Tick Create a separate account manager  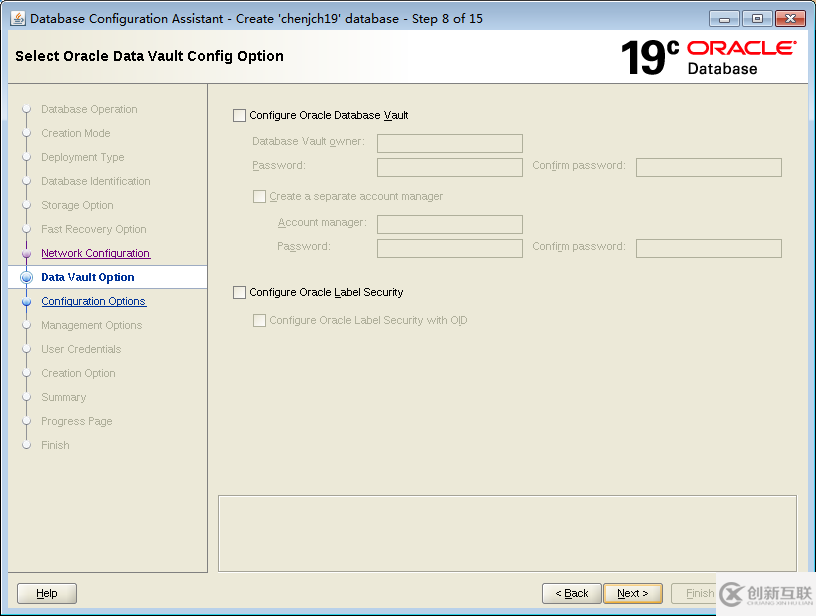259,197
